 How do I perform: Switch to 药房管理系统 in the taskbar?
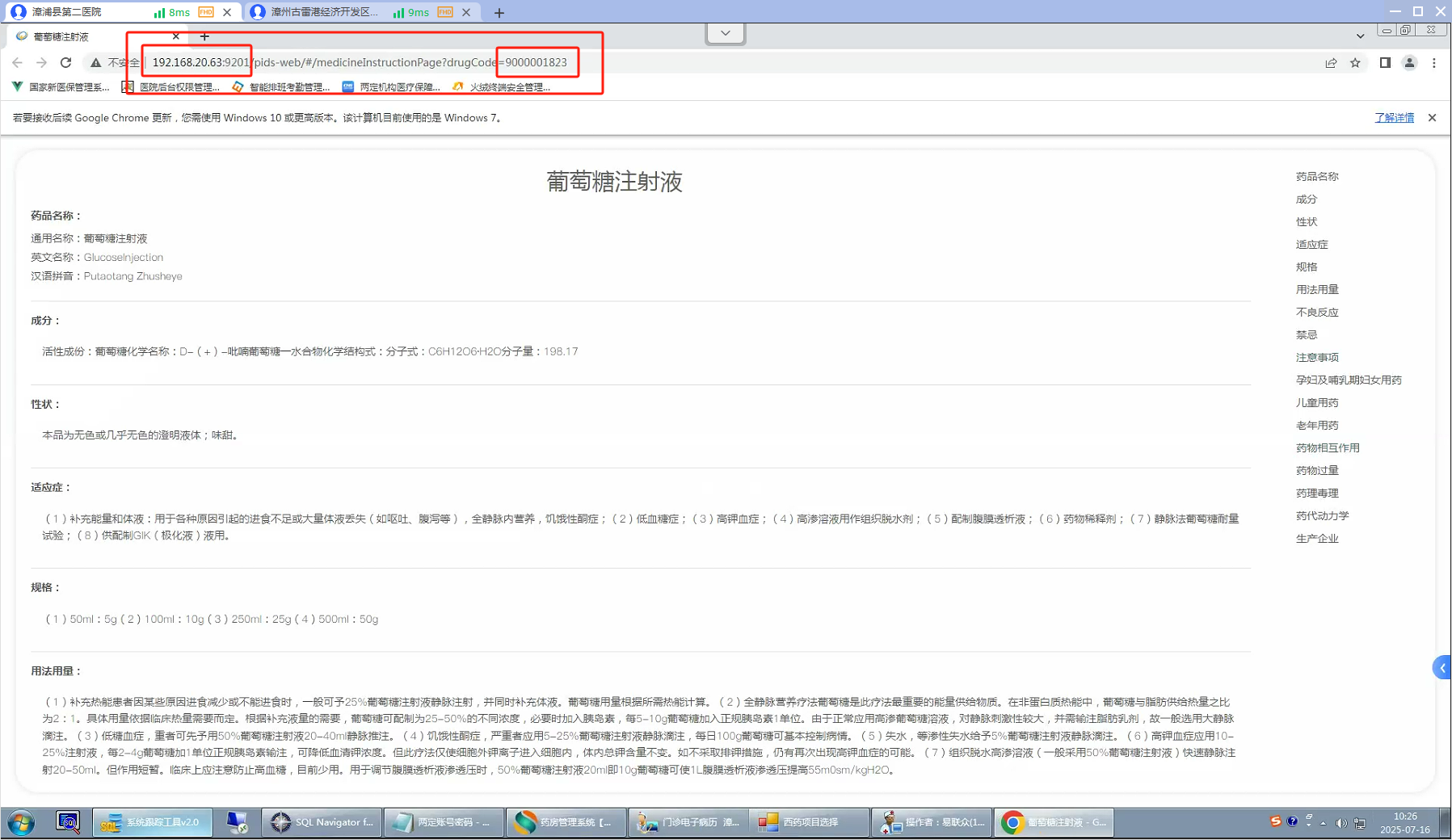[566, 822]
